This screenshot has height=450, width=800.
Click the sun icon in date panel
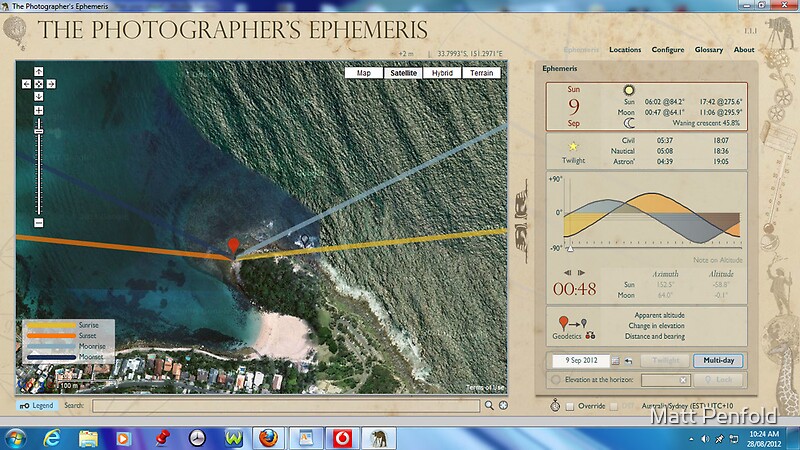tap(629, 90)
